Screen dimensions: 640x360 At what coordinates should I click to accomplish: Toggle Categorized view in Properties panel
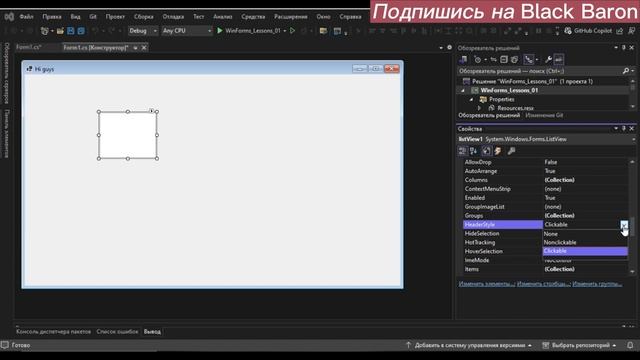pyautogui.click(x=462, y=151)
